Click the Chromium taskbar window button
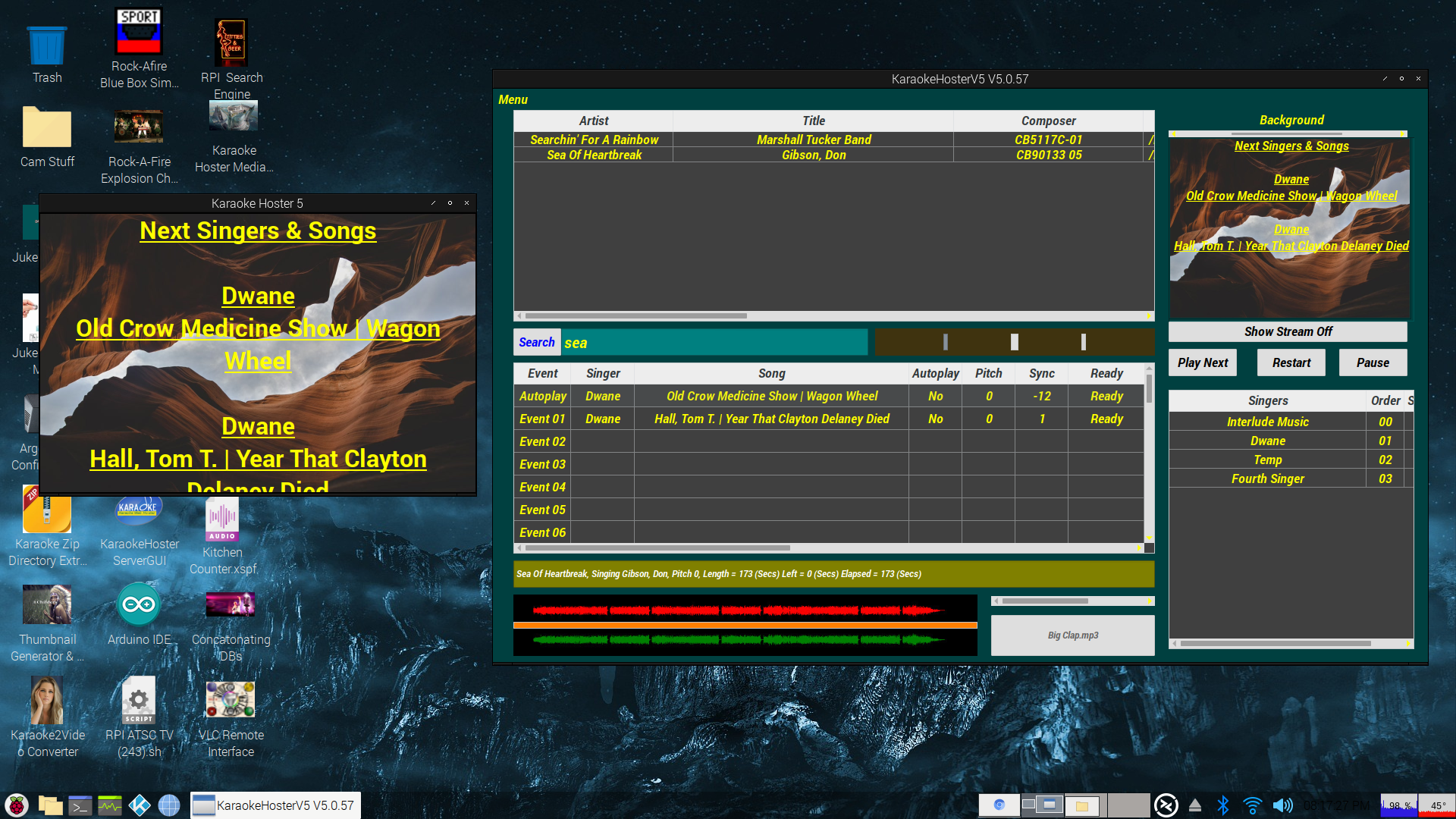The width and height of the screenshot is (1456, 819). 998,805
